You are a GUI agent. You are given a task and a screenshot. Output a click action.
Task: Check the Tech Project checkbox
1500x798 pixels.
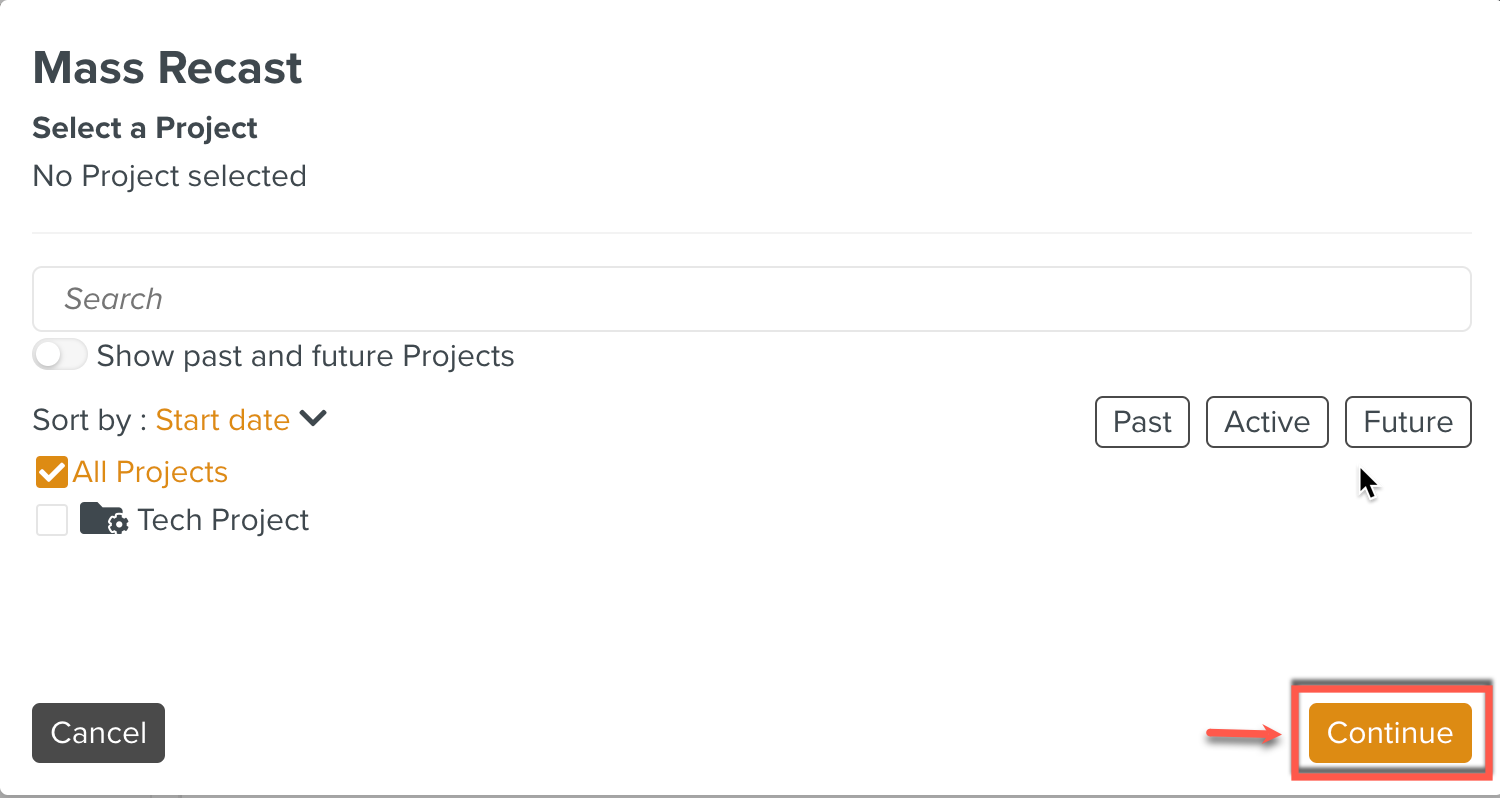coord(51,520)
